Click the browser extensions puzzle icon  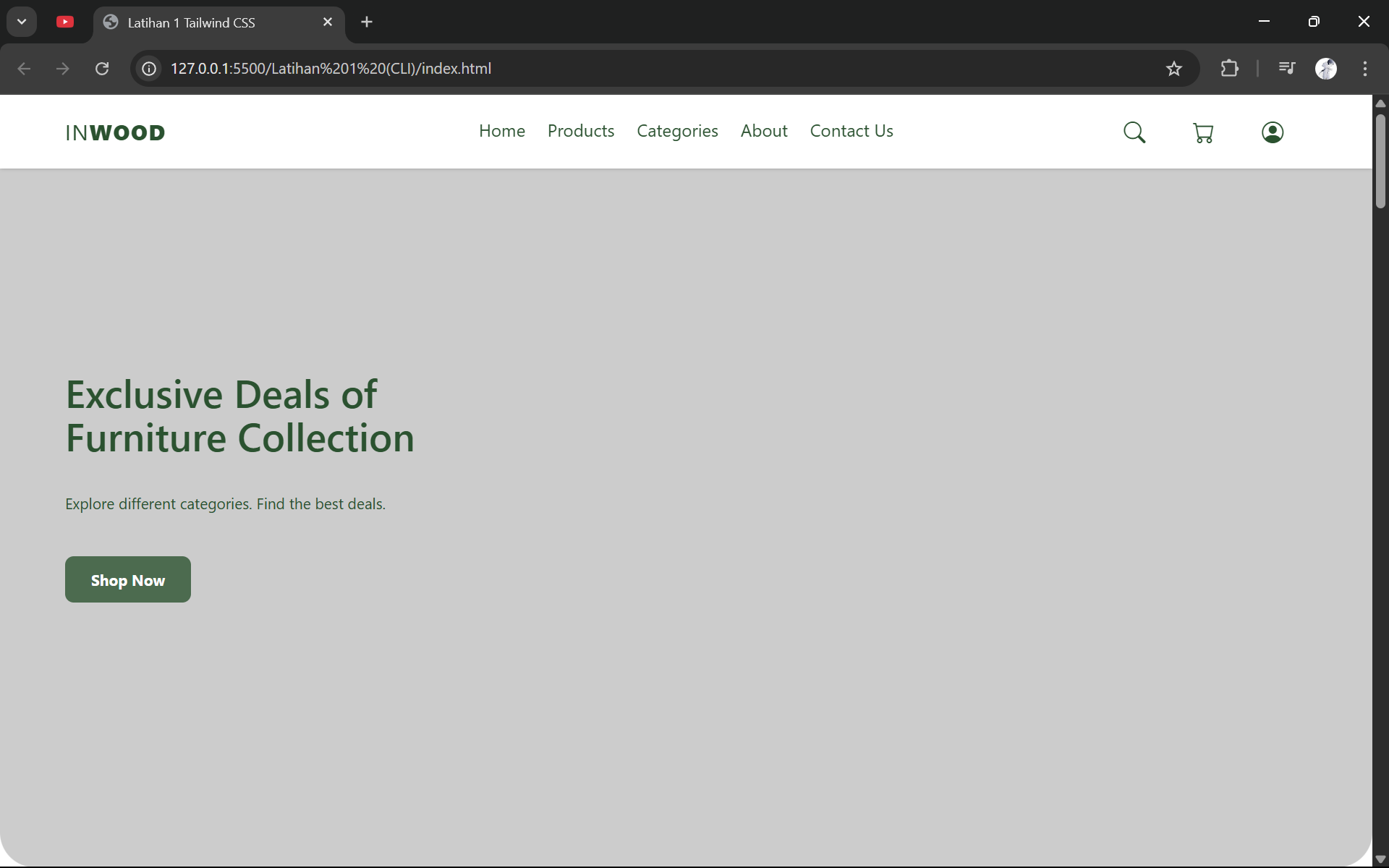click(x=1230, y=69)
